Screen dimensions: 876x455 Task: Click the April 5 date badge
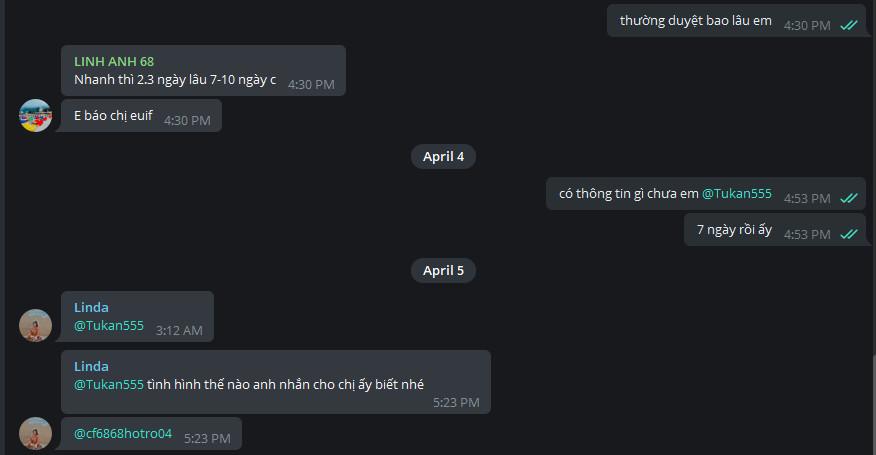pos(443,270)
